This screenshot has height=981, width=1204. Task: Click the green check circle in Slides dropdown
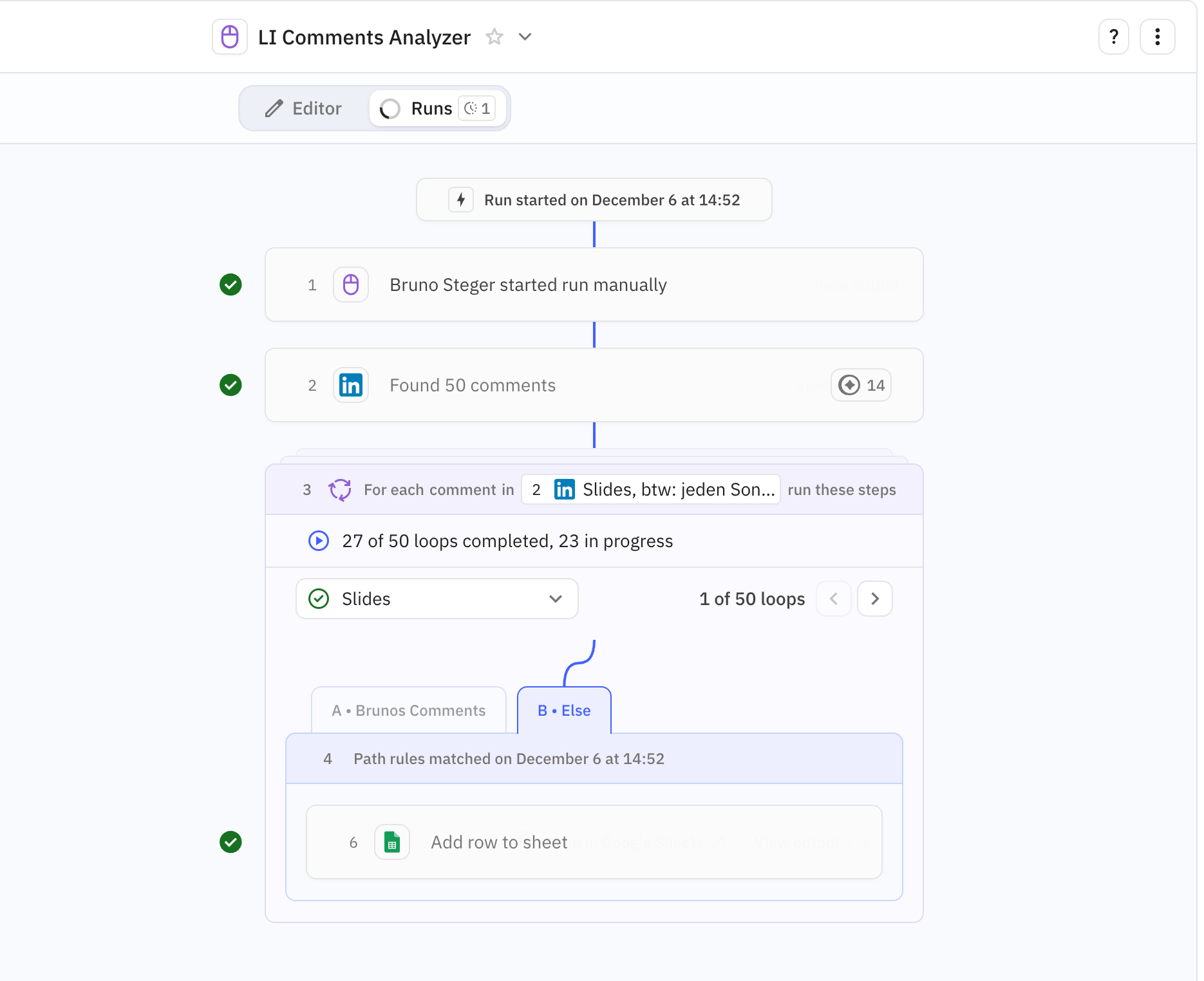point(319,599)
